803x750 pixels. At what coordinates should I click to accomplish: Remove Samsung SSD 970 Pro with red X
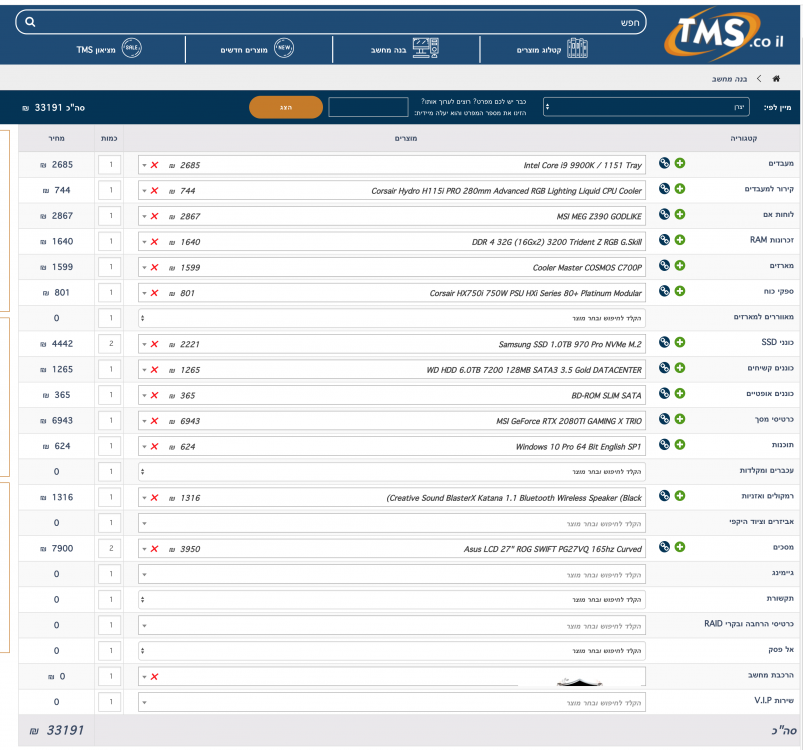coord(154,344)
